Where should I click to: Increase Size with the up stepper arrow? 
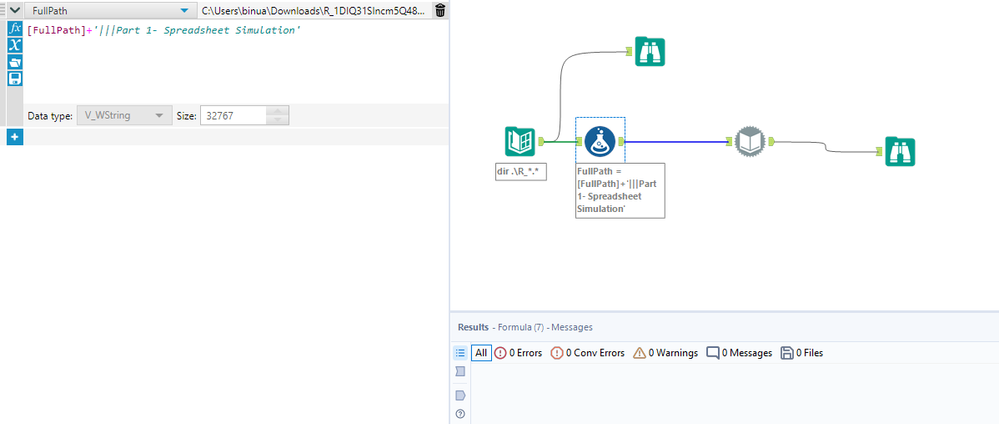point(278,112)
